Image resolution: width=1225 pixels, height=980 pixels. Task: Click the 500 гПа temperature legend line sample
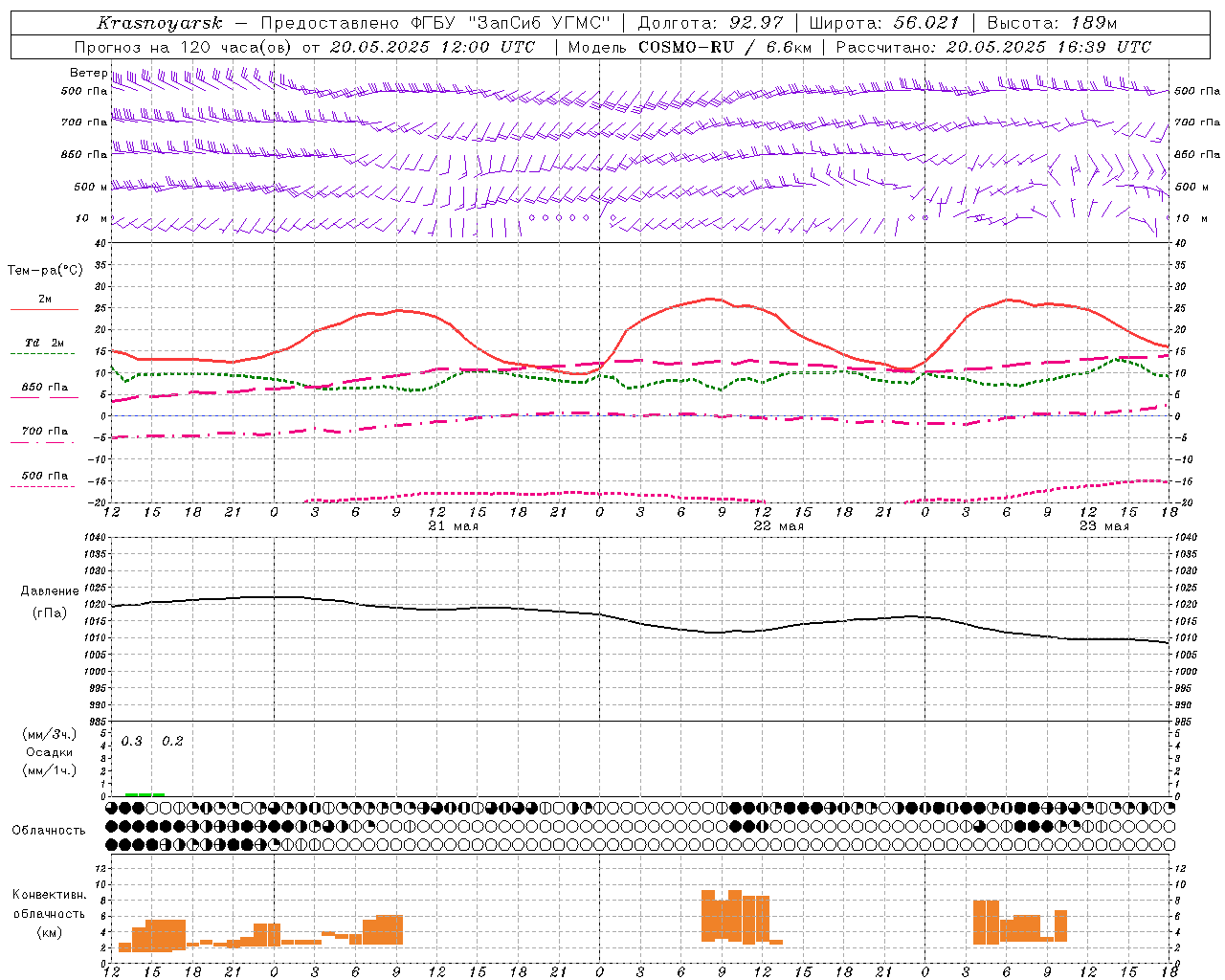point(44,487)
